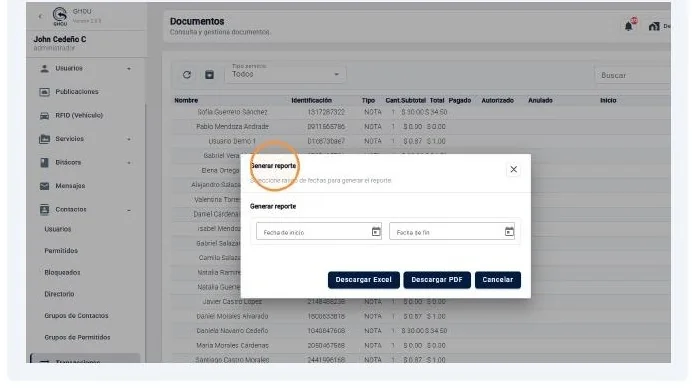
Task: Expand the Bitácora sidebar menu
Action: [85, 162]
